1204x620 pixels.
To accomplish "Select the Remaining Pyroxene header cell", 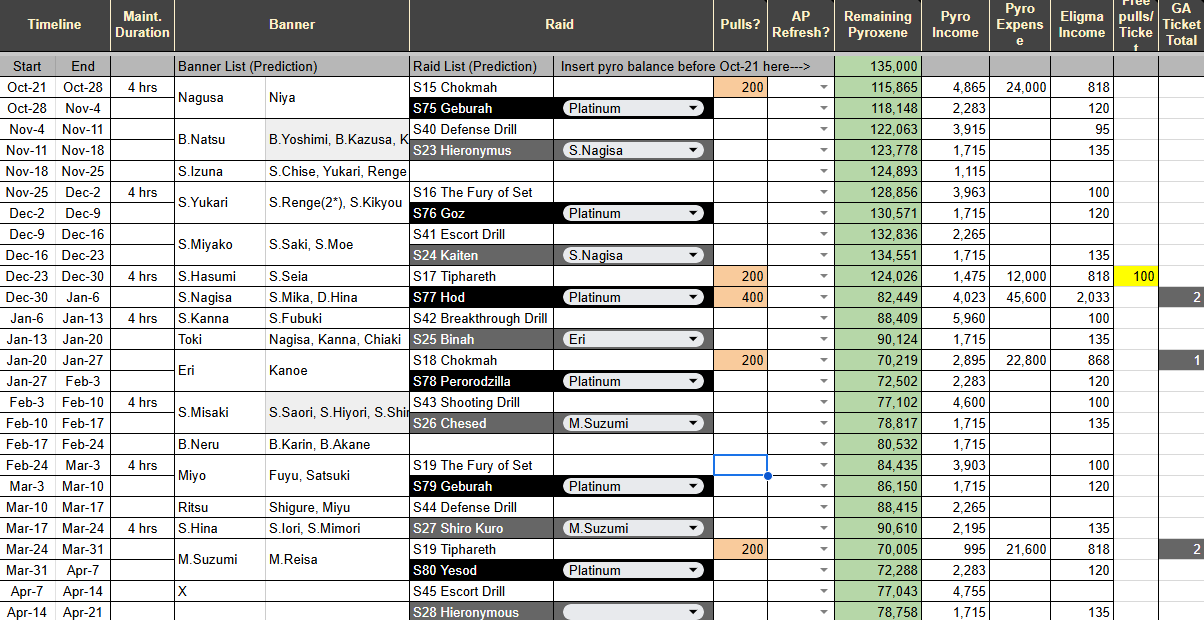I will click(x=877, y=25).
